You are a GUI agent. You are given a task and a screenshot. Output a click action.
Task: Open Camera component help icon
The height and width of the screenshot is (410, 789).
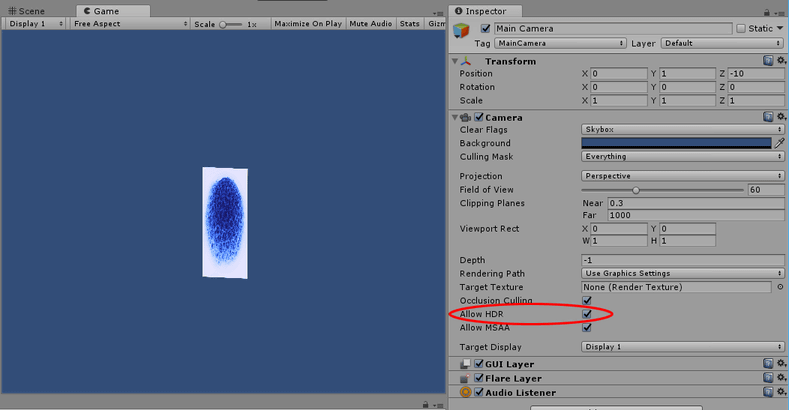(768, 117)
